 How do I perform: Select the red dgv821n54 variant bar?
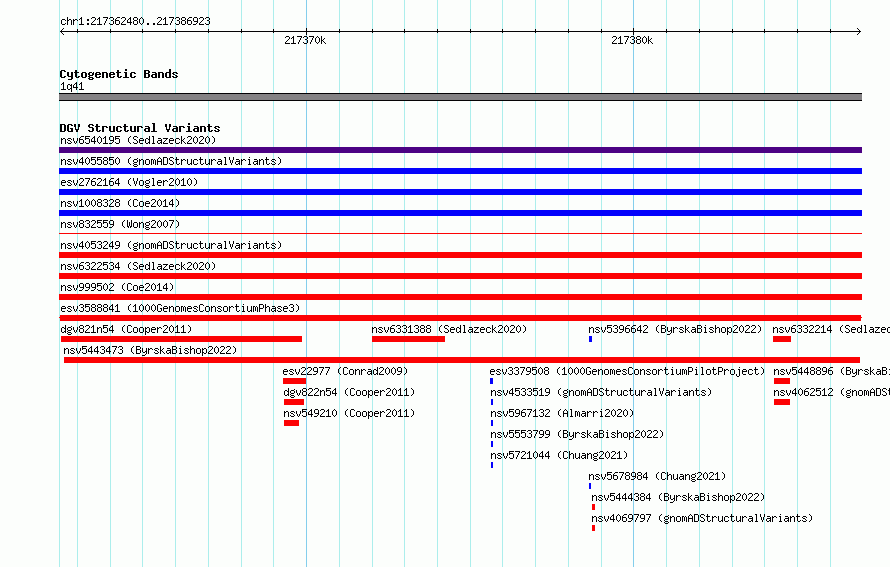(181, 339)
